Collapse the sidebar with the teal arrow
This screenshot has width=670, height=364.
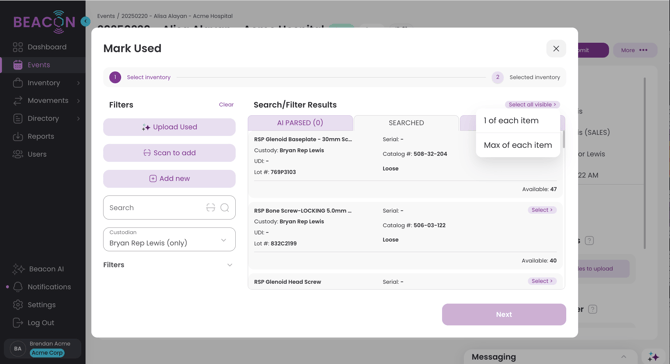(x=85, y=21)
